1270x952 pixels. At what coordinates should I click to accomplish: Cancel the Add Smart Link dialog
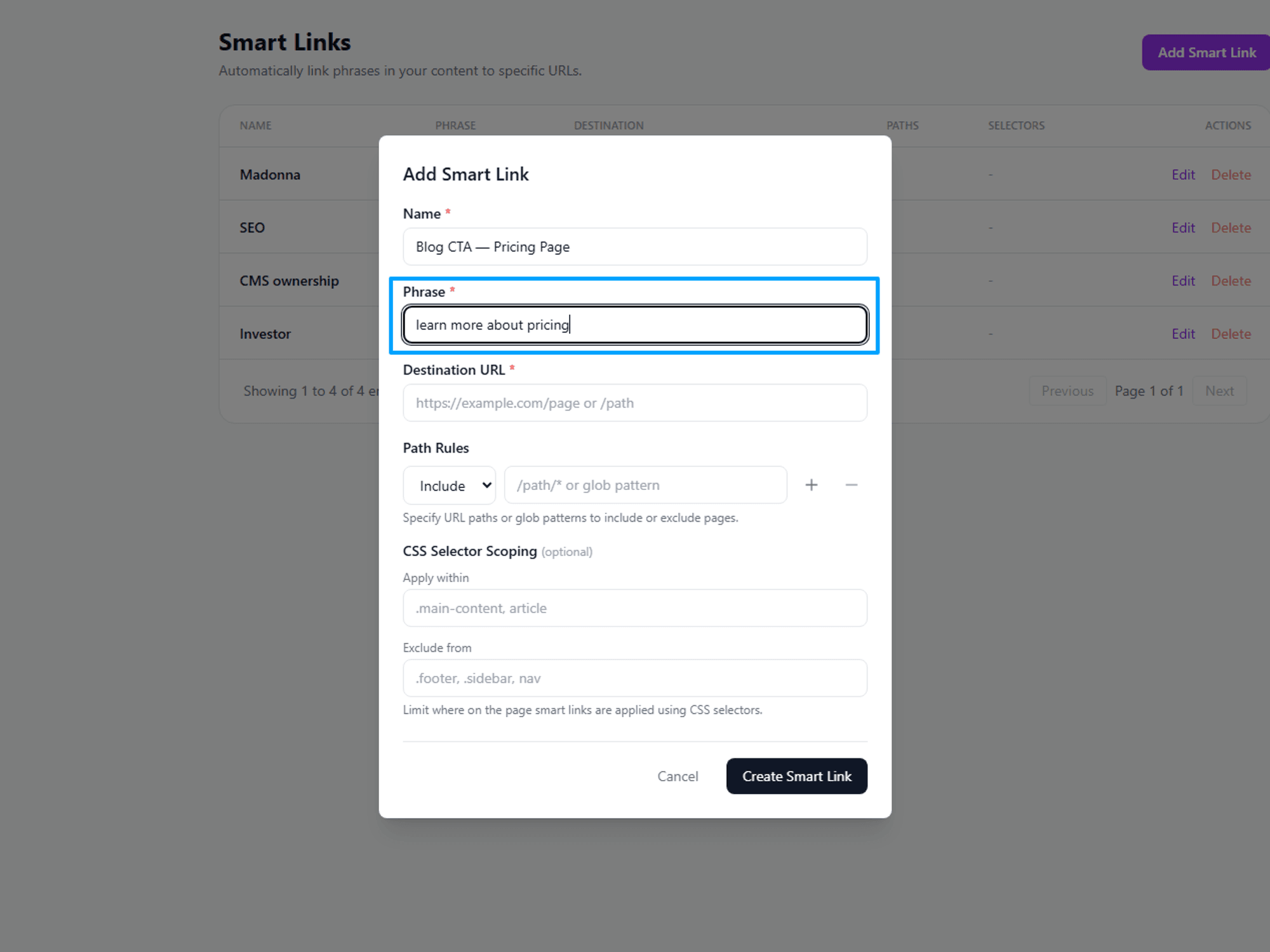(678, 776)
